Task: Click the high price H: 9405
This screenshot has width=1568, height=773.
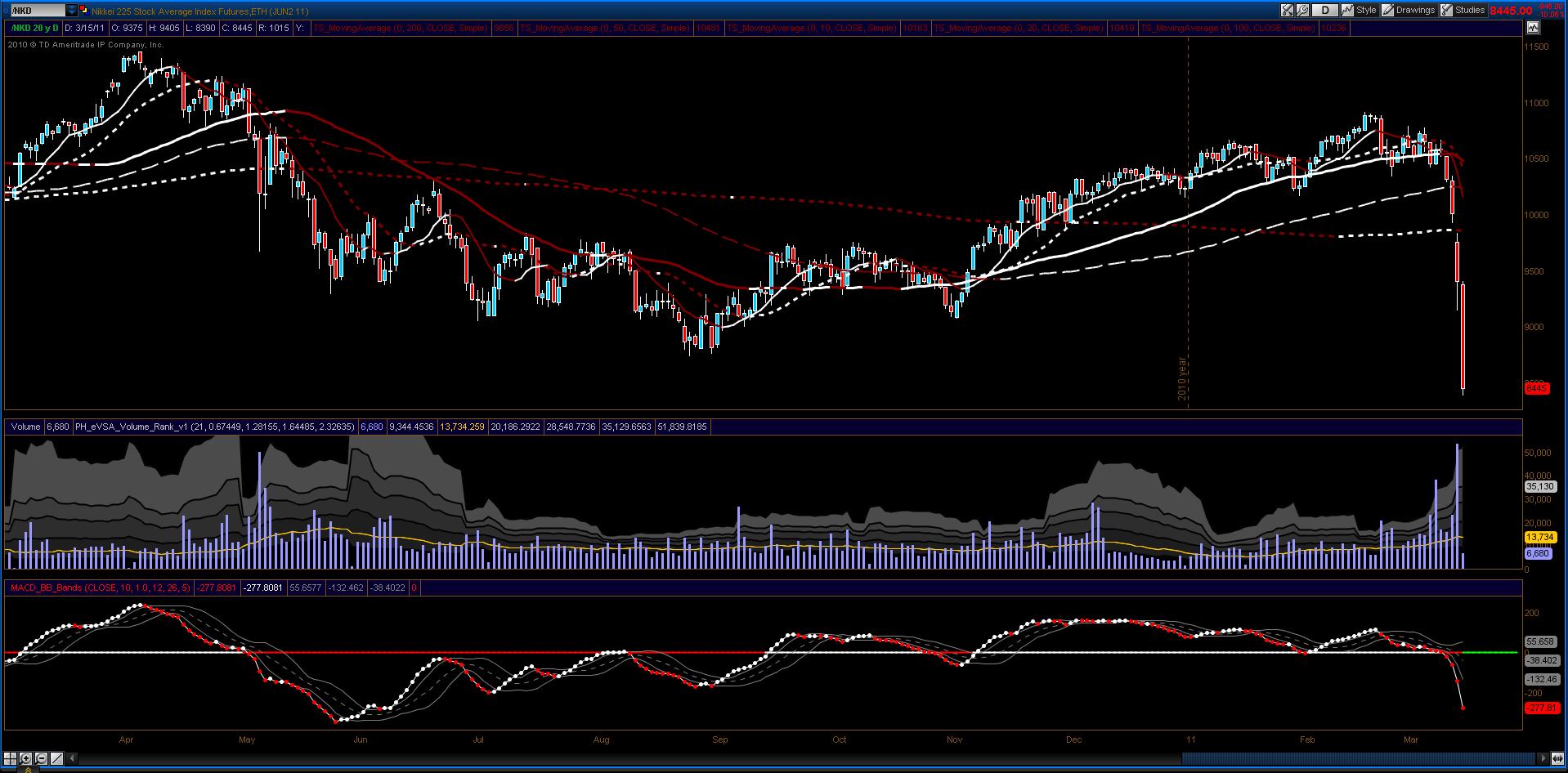Action: [165, 28]
